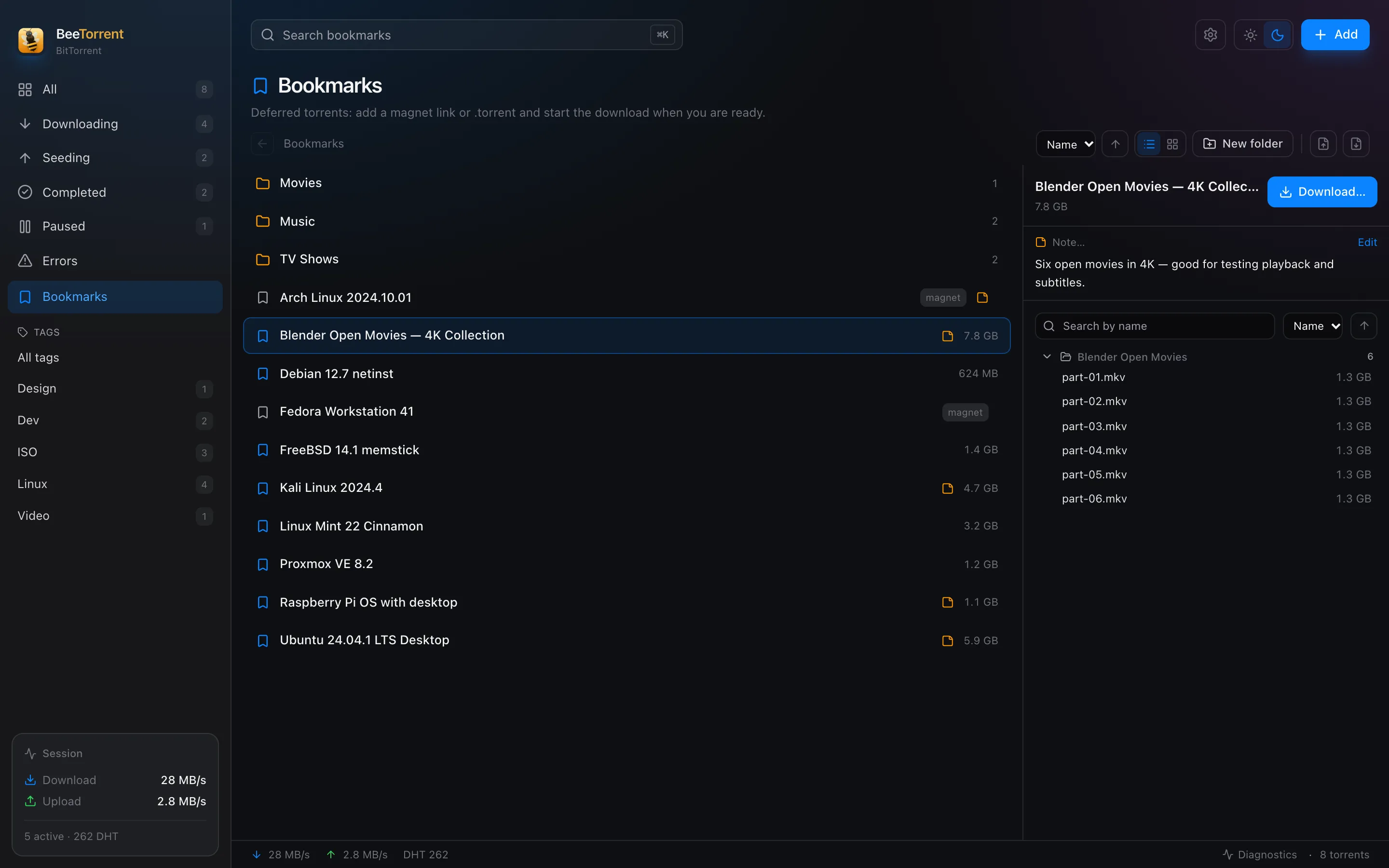The image size is (1389, 868).
Task: Filter by the Dev tag
Action: (x=115, y=420)
